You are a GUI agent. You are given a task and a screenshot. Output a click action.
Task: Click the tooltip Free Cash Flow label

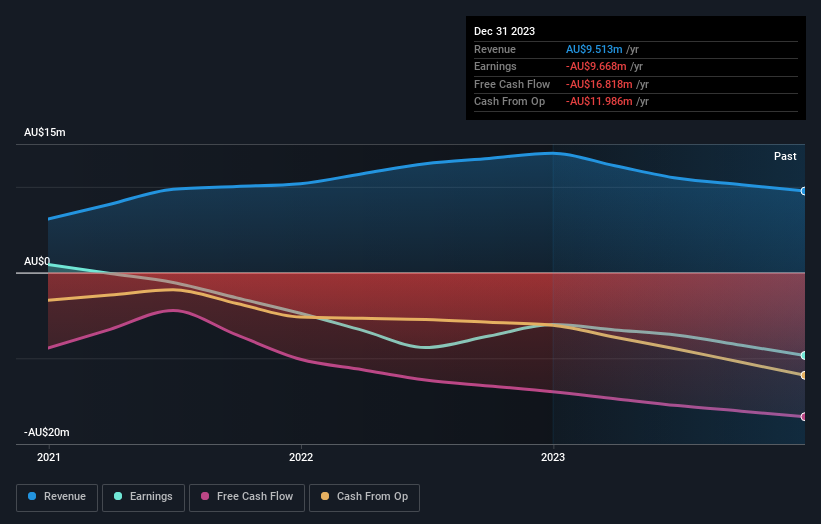coord(512,84)
